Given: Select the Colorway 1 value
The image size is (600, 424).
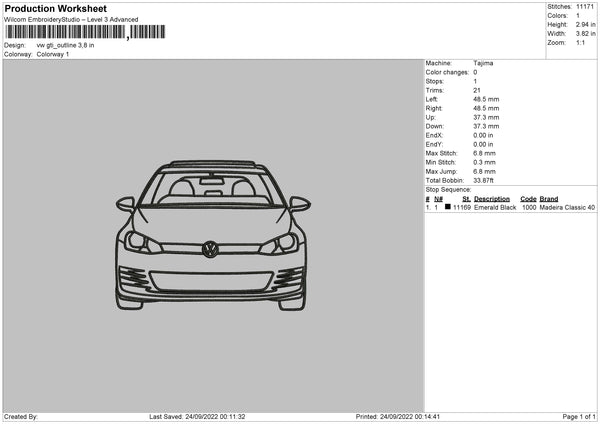Looking at the screenshot, I should 53,54.
